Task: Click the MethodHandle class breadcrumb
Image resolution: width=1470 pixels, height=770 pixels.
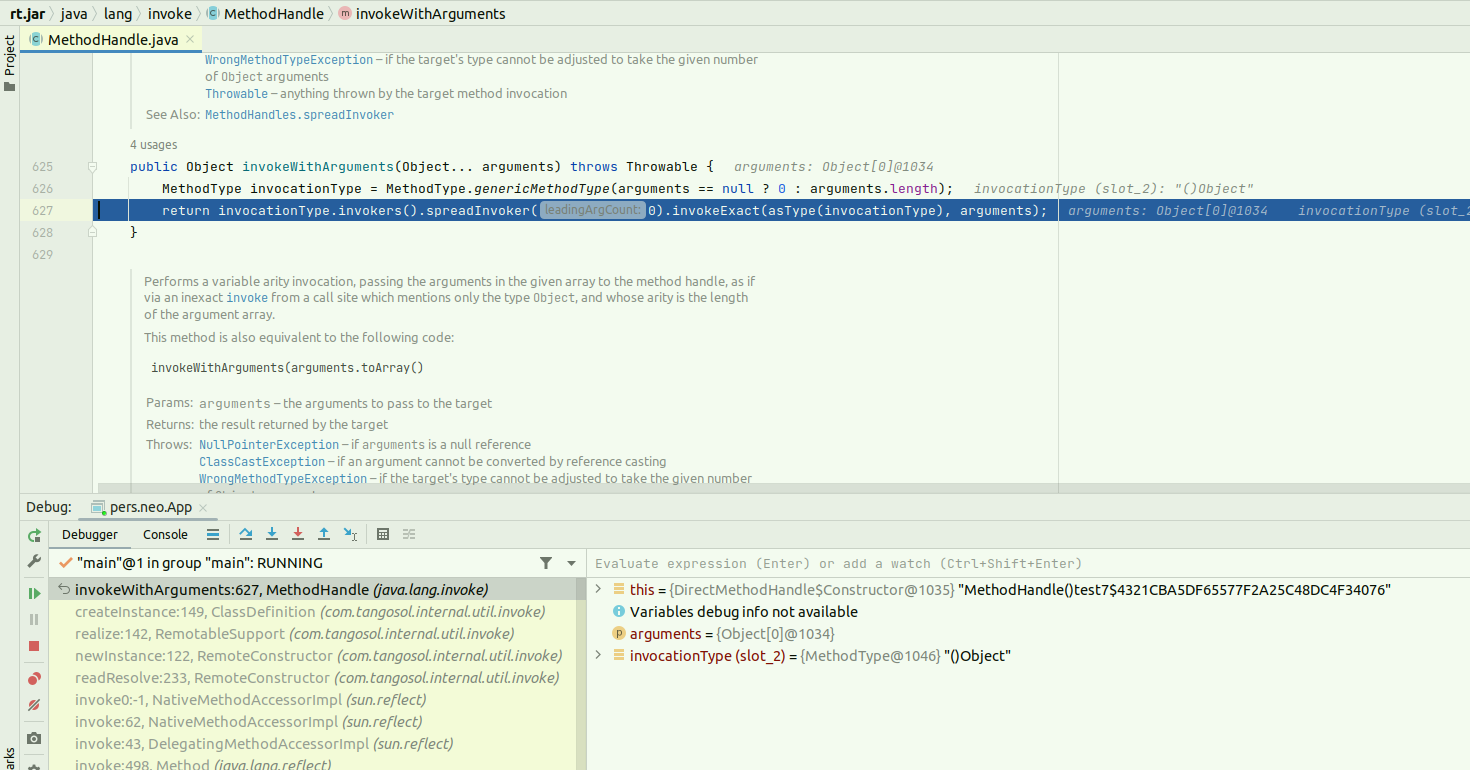Action: [x=265, y=14]
